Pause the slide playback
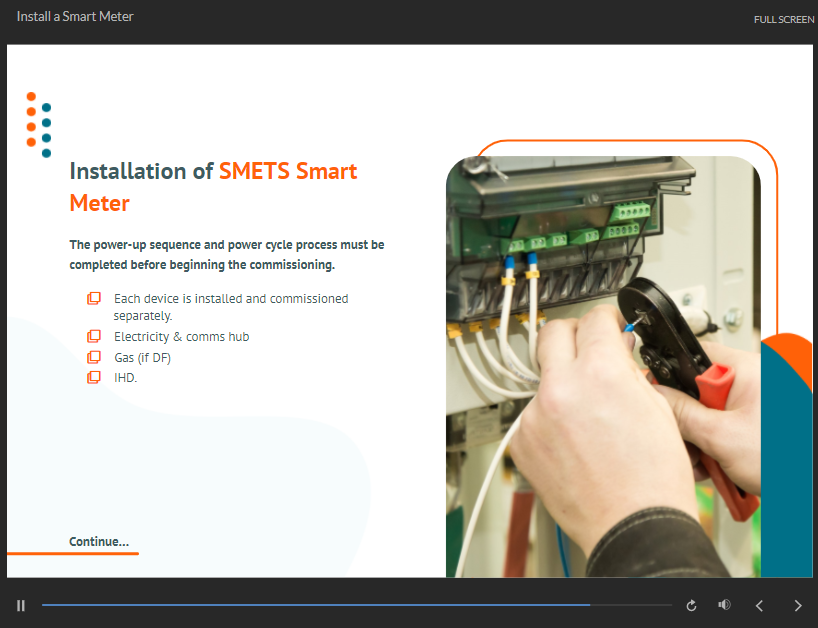 point(21,605)
